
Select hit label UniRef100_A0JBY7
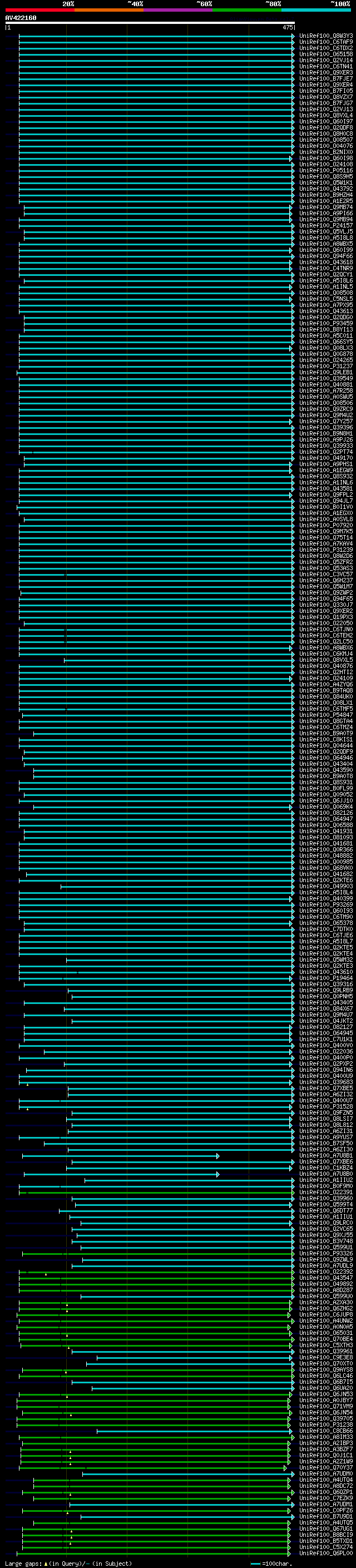[x=326, y=1400]
